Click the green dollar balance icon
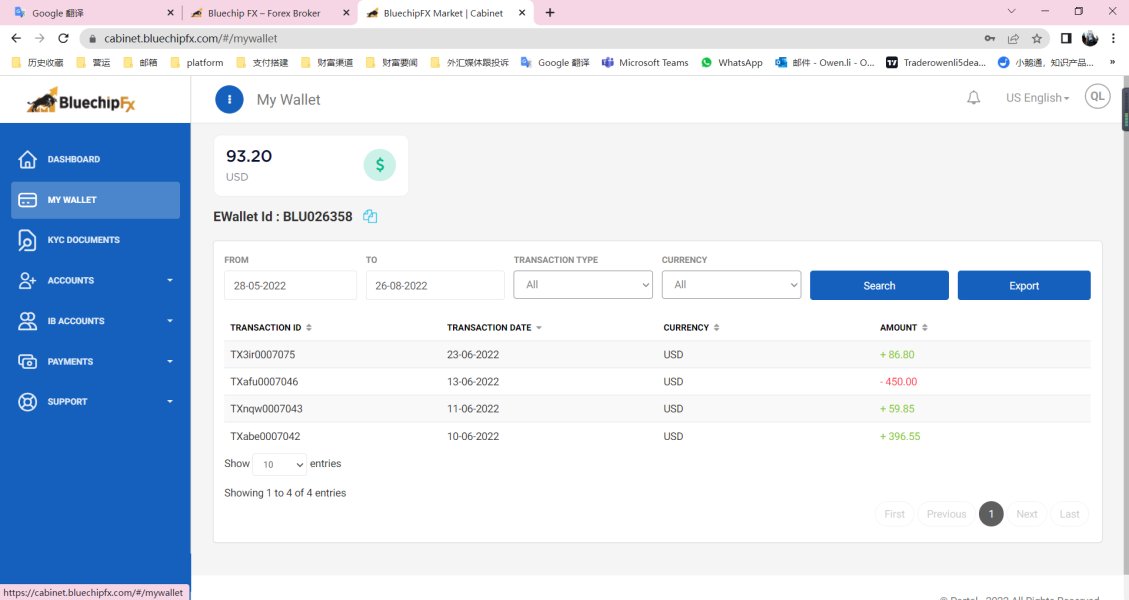Screen dimensions: 1129x600 [379, 165]
